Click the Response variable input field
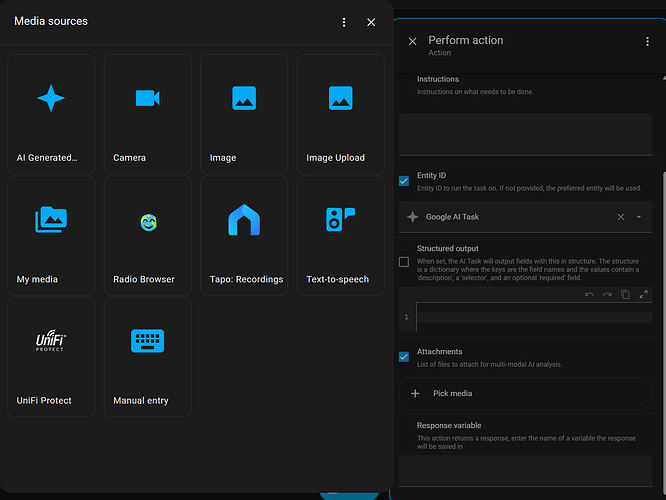 point(524,470)
